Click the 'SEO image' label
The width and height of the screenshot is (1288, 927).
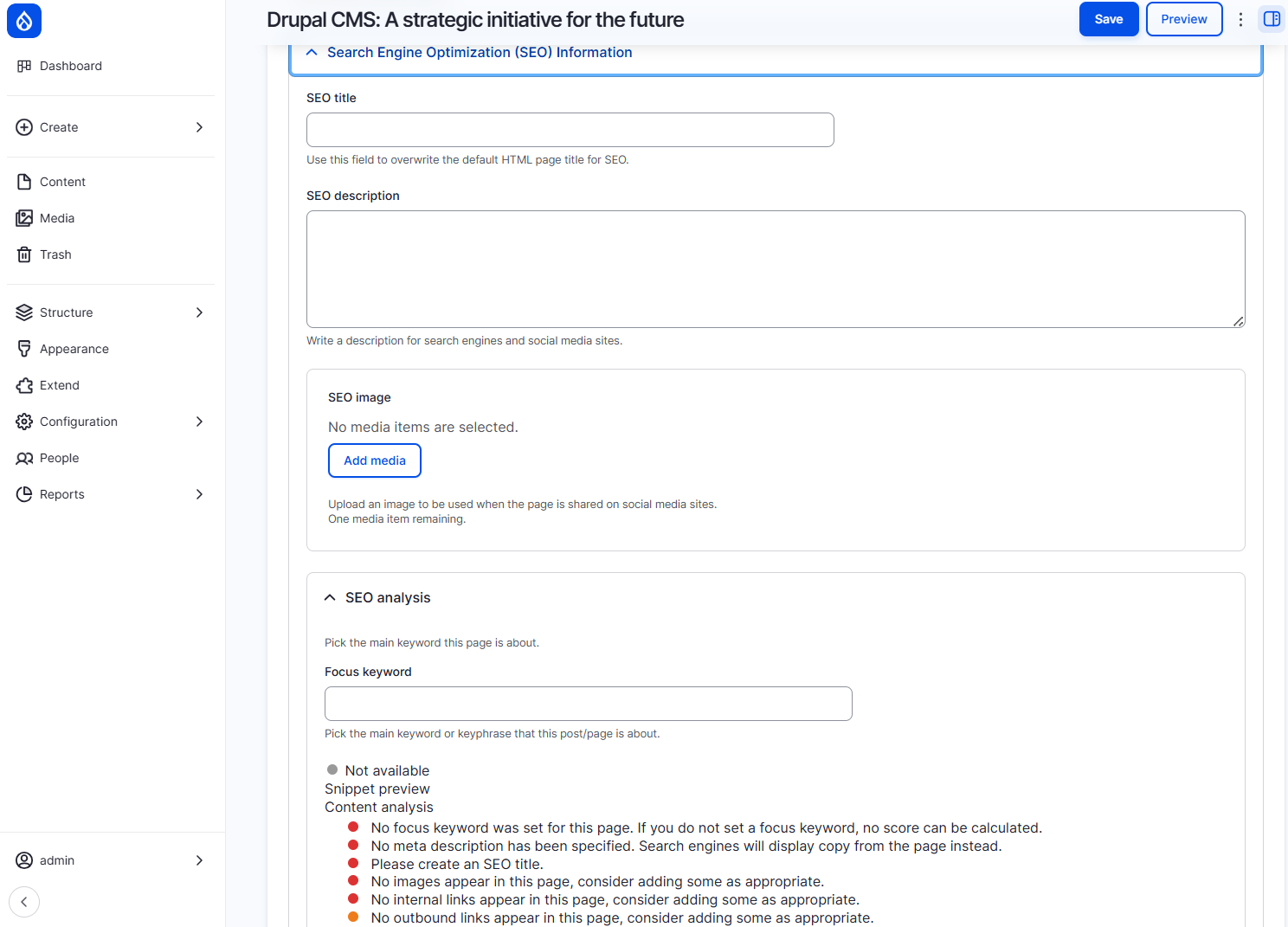[359, 397]
